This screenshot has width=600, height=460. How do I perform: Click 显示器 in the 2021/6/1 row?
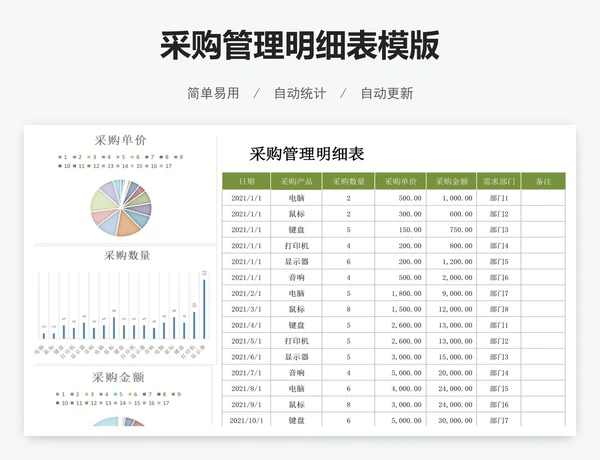(x=297, y=357)
